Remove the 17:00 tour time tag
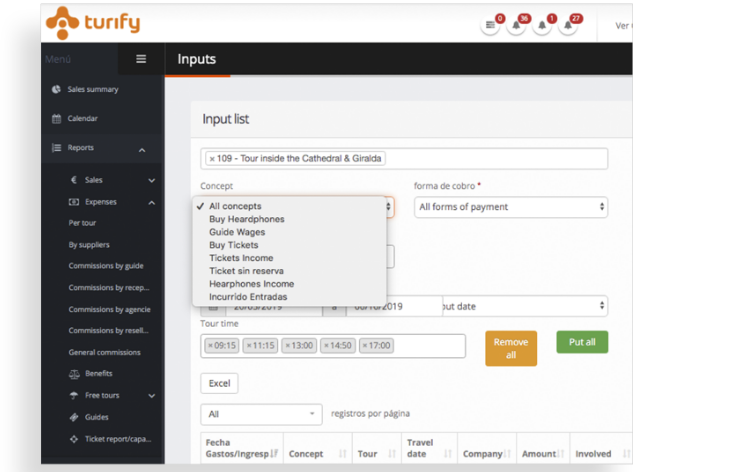 [x=365, y=345]
